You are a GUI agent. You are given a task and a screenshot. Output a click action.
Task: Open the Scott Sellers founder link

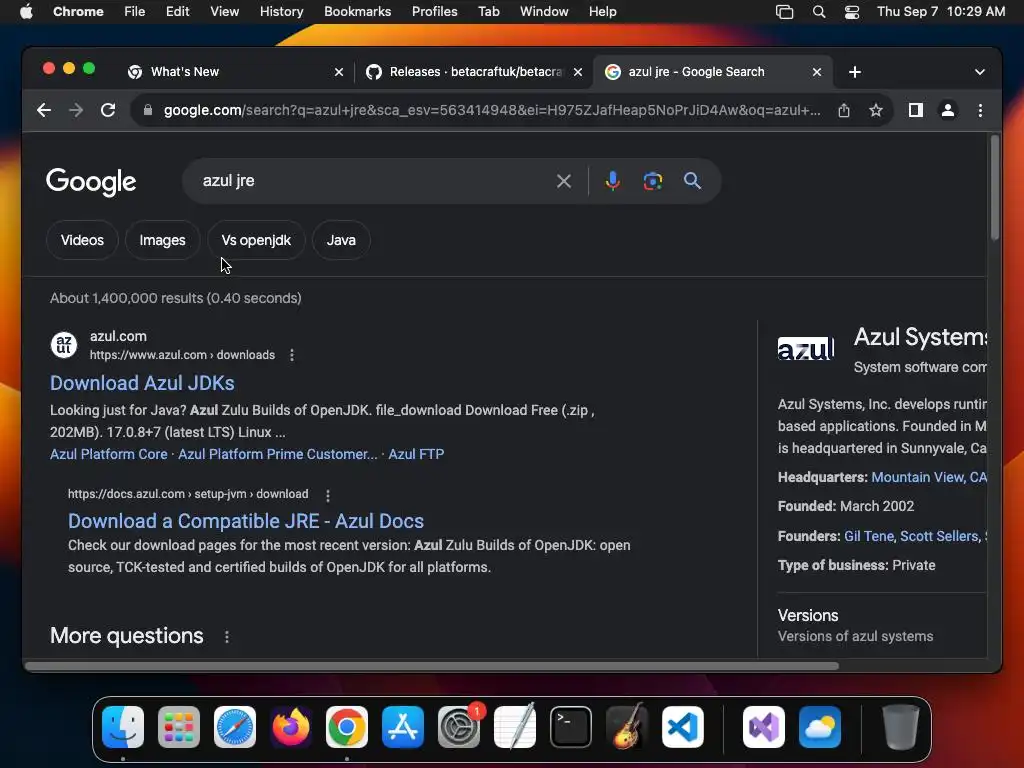[x=938, y=536]
